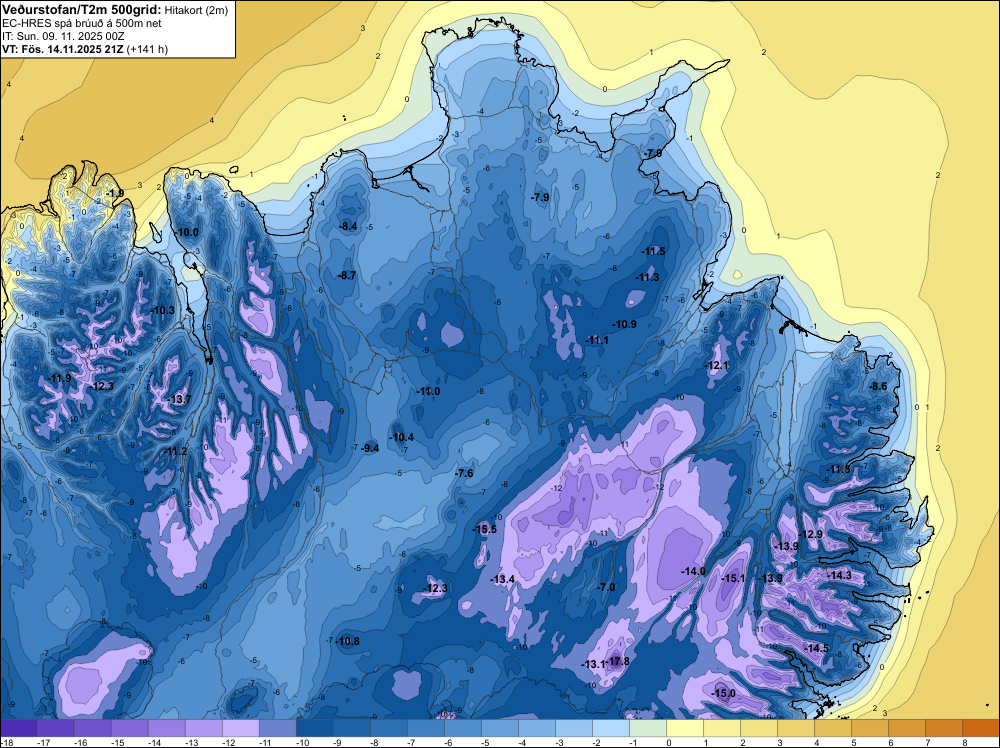1000x748 pixels.
Task: Click the -8.6 temperature label
Action: [878, 386]
